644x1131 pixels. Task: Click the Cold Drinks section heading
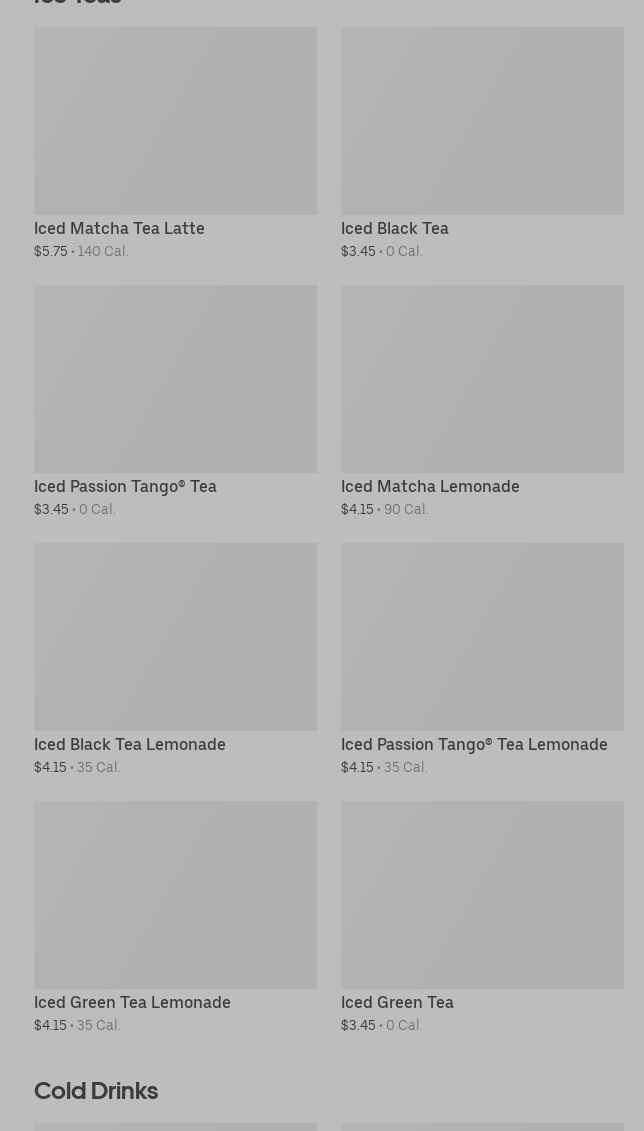[96, 1091]
